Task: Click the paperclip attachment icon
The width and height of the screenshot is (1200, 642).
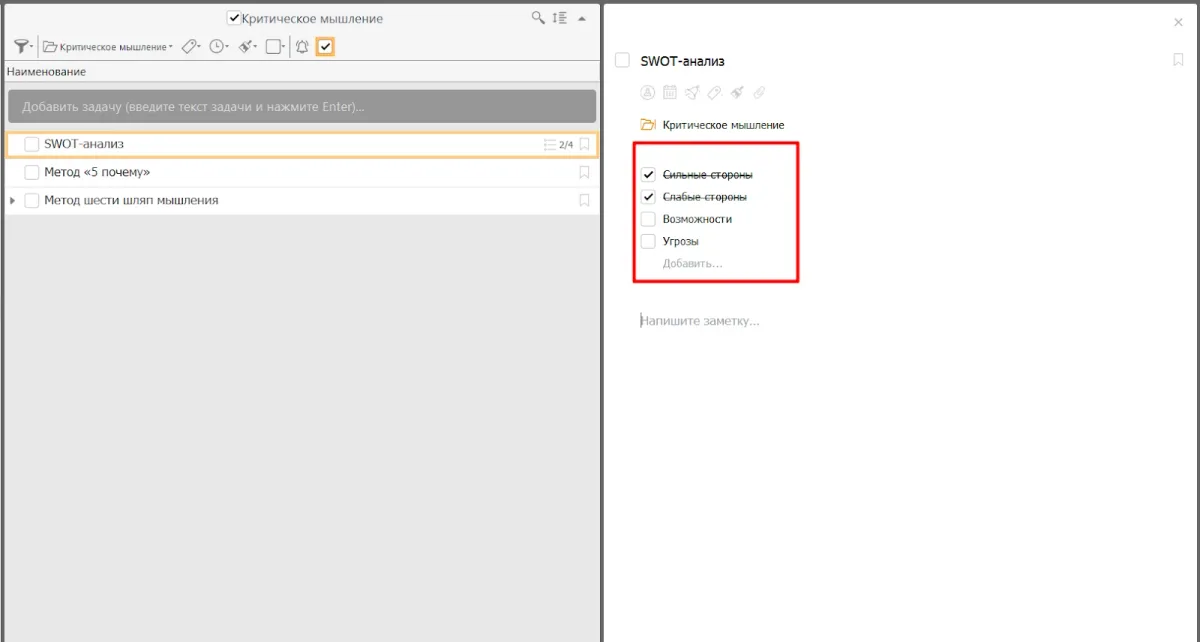Action: pos(759,93)
